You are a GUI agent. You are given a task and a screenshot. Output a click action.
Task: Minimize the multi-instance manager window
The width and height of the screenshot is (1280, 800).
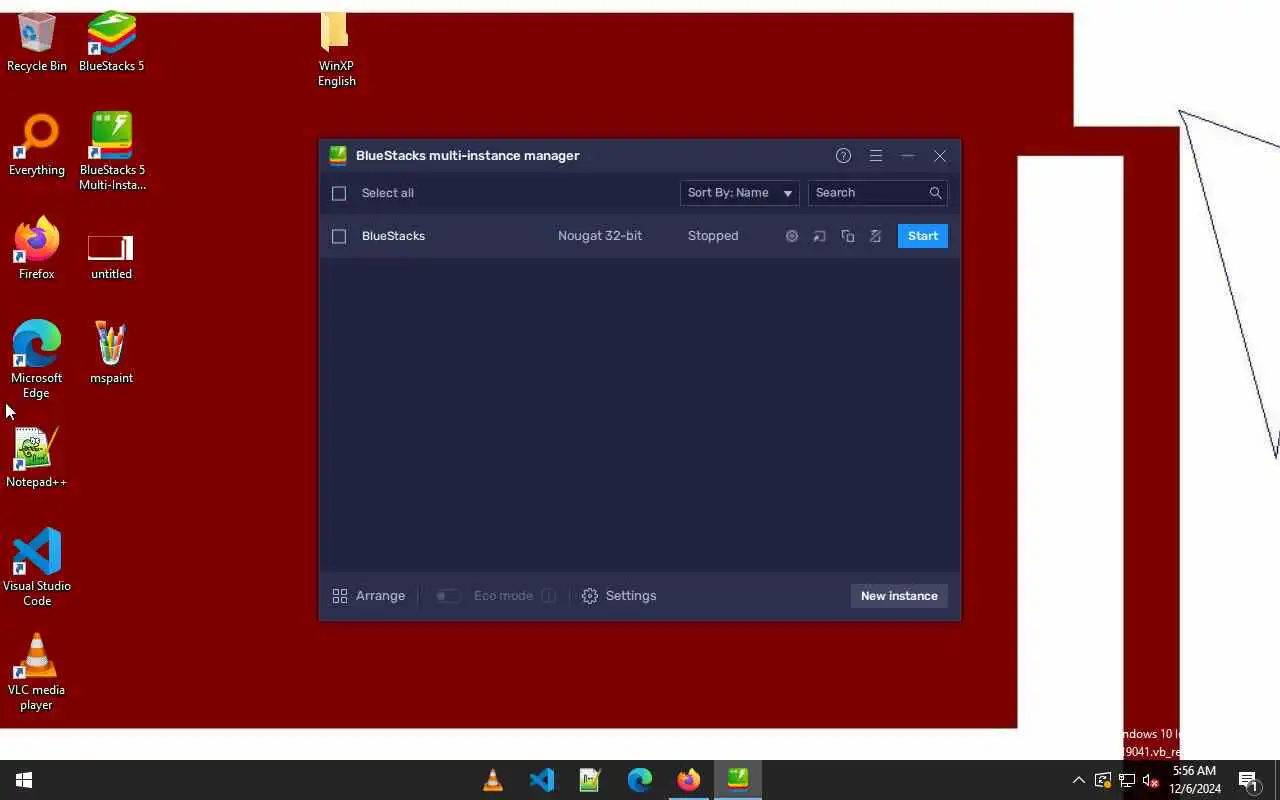(x=908, y=156)
